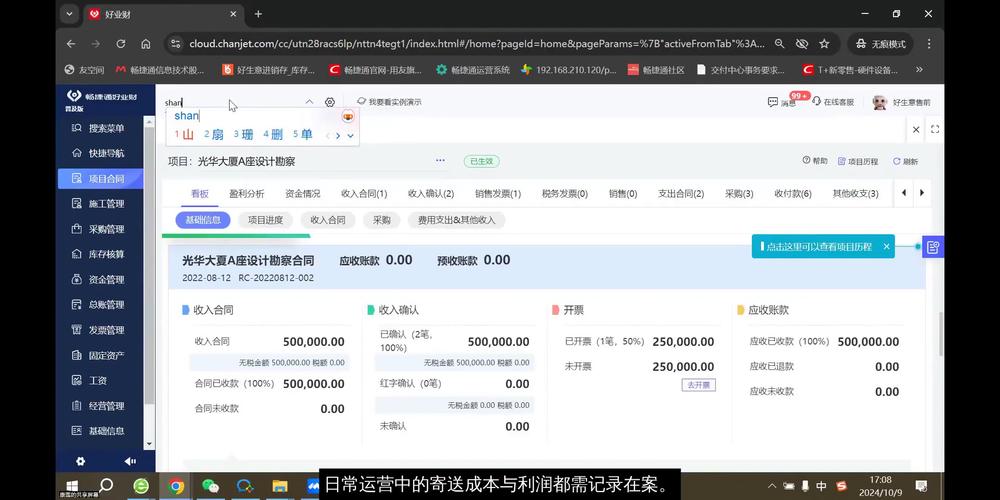Open 固定资产 module

pos(99,355)
